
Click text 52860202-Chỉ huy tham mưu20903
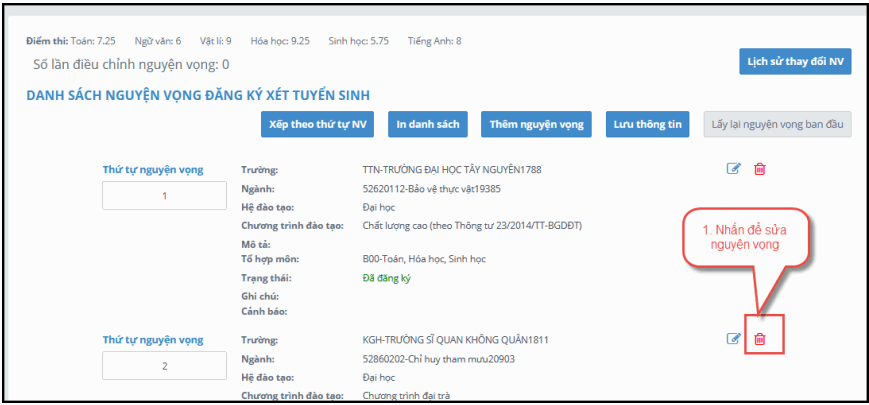(x=438, y=359)
